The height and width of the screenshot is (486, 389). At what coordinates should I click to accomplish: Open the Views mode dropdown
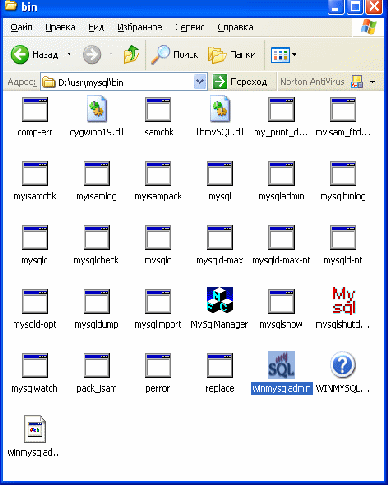click(284, 55)
